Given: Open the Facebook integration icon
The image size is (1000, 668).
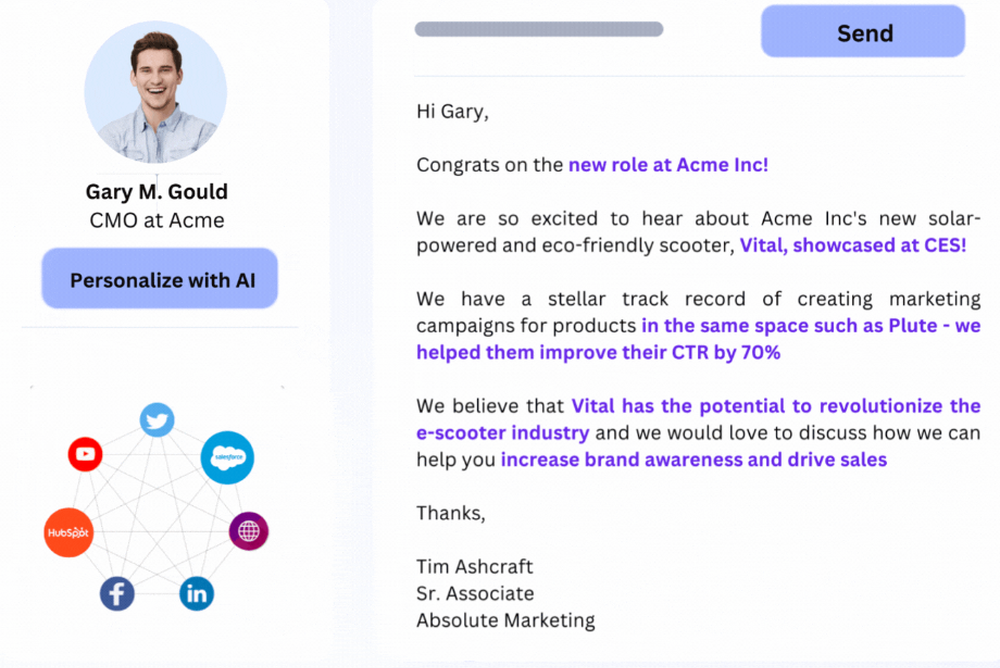Looking at the screenshot, I should tap(116, 593).
